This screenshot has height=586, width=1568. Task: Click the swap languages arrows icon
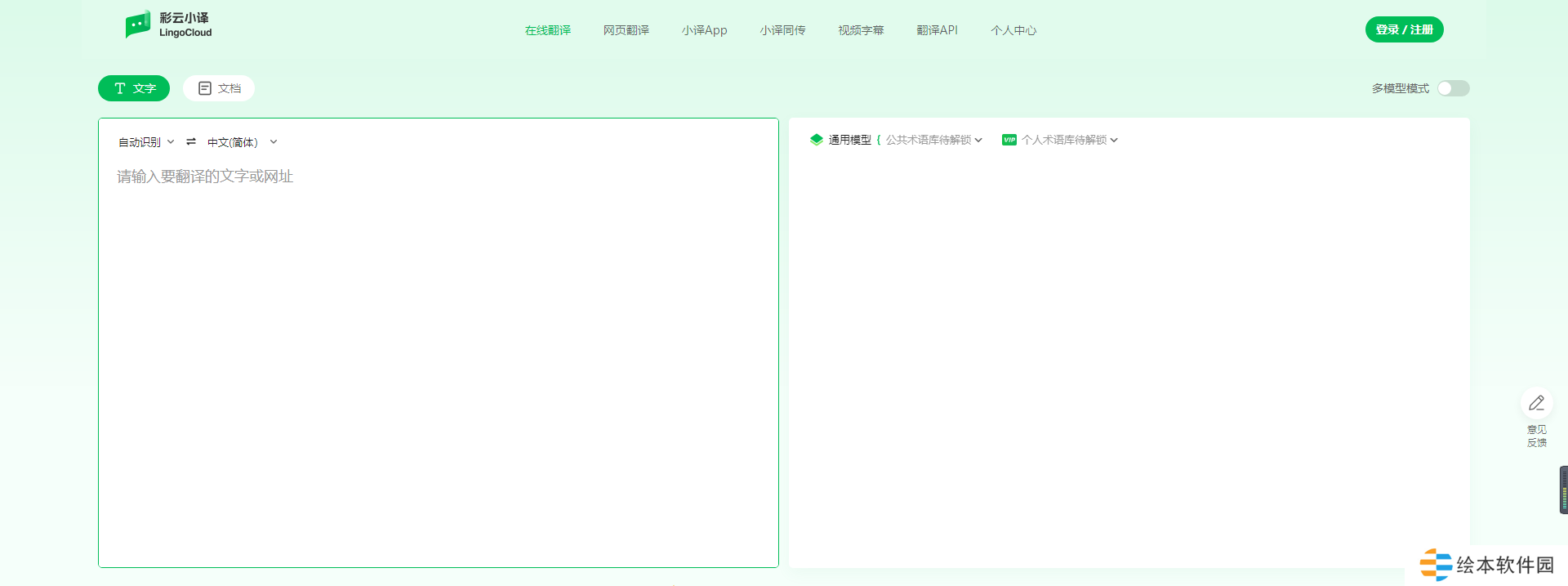coord(191,141)
